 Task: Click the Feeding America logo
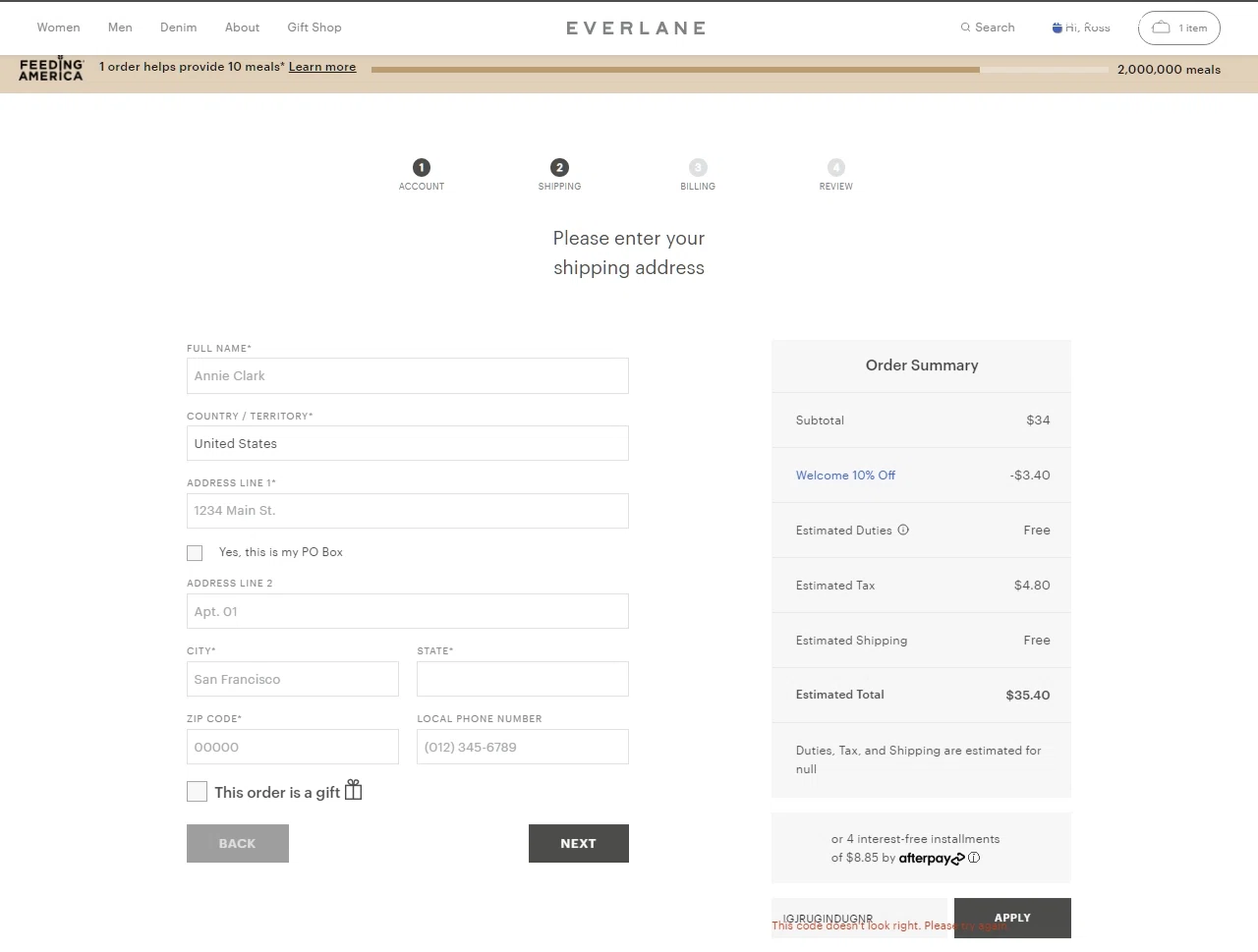tap(51, 69)
